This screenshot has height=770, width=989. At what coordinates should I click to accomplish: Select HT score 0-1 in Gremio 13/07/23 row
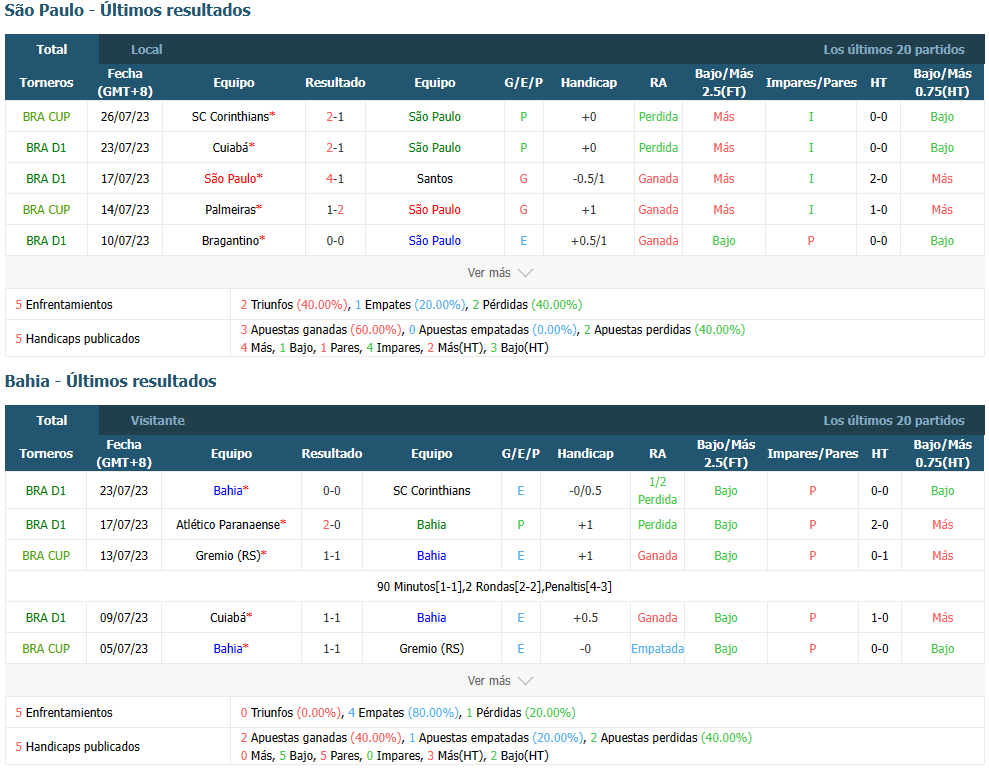coord(880,555)
